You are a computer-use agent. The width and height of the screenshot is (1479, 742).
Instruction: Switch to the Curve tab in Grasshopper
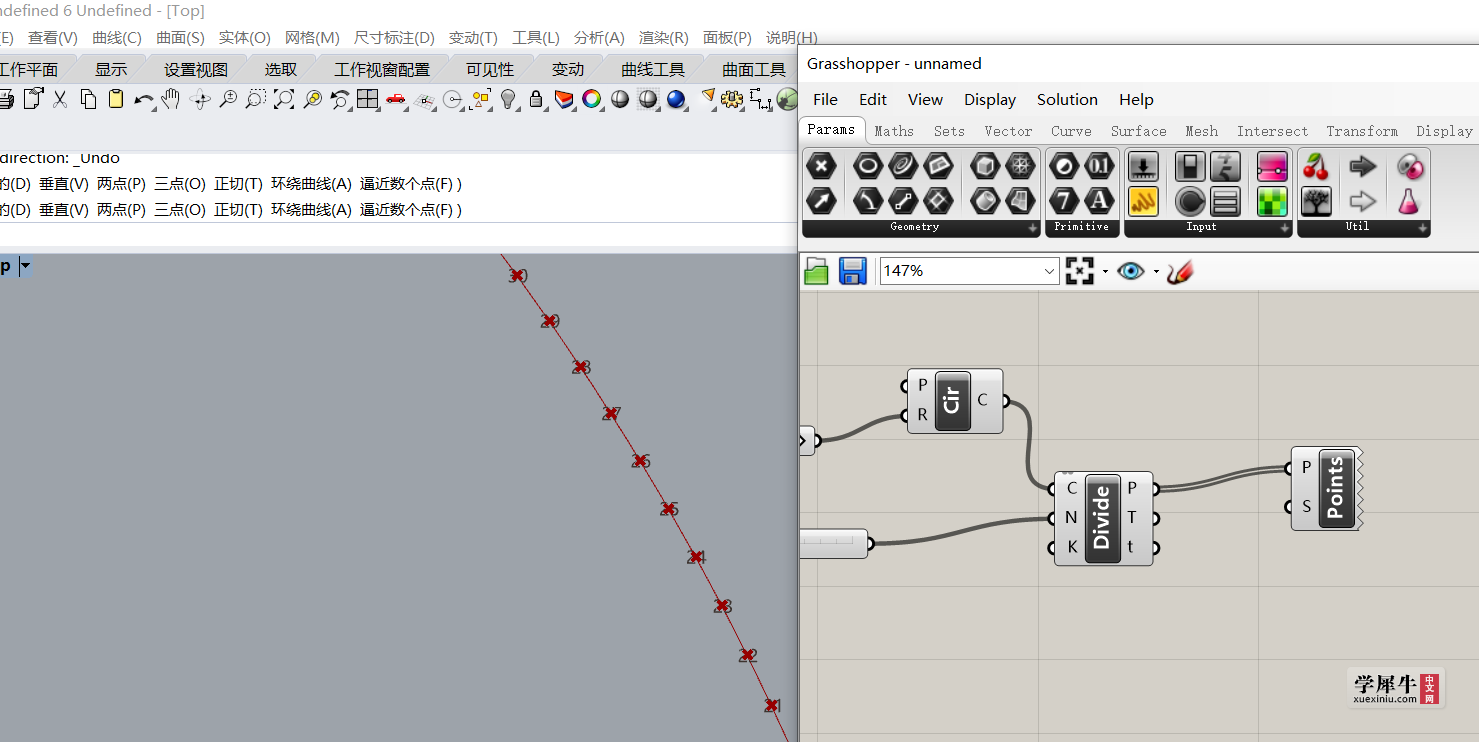coord(1071,131)
